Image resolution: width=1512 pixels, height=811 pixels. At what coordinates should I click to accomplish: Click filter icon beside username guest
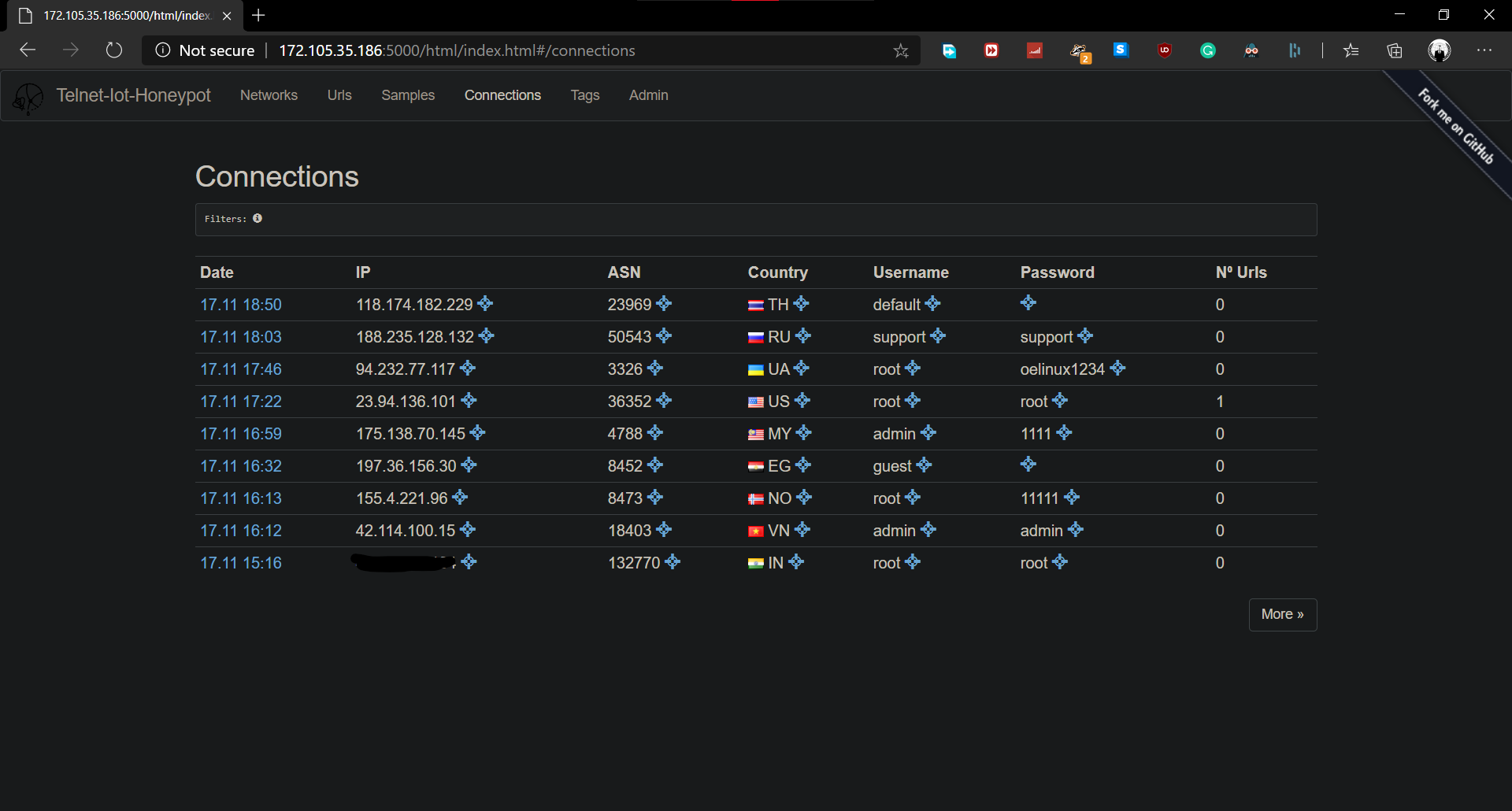coord(925,465)
